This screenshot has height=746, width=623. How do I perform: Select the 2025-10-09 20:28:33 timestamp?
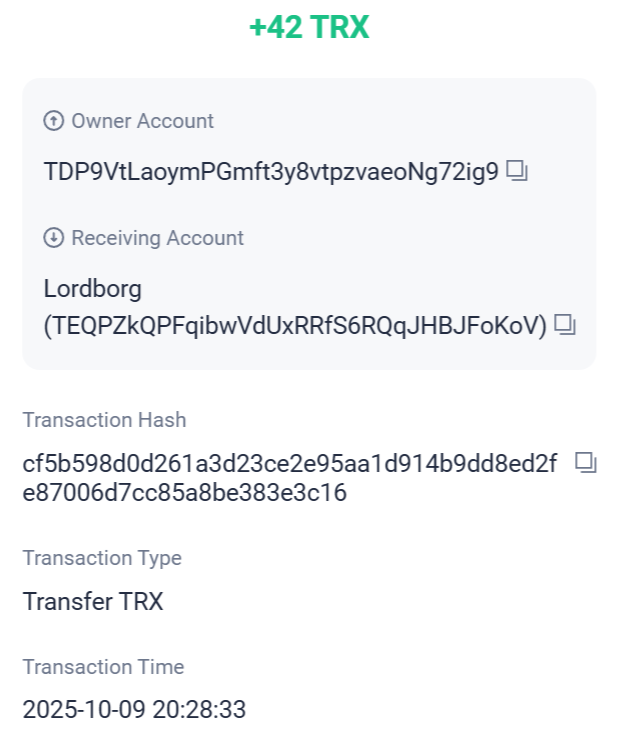tap(134, 711)
